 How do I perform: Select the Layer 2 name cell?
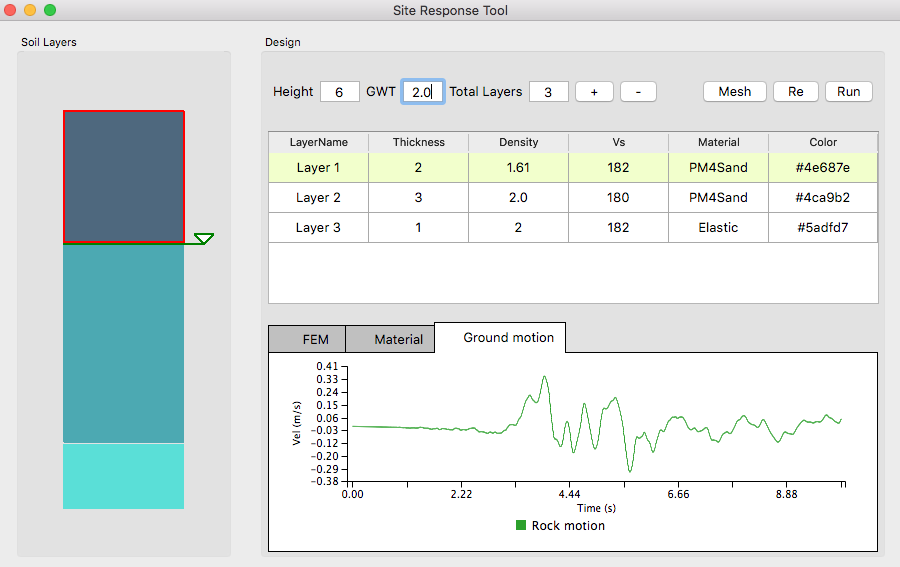(x=319, y=197)
